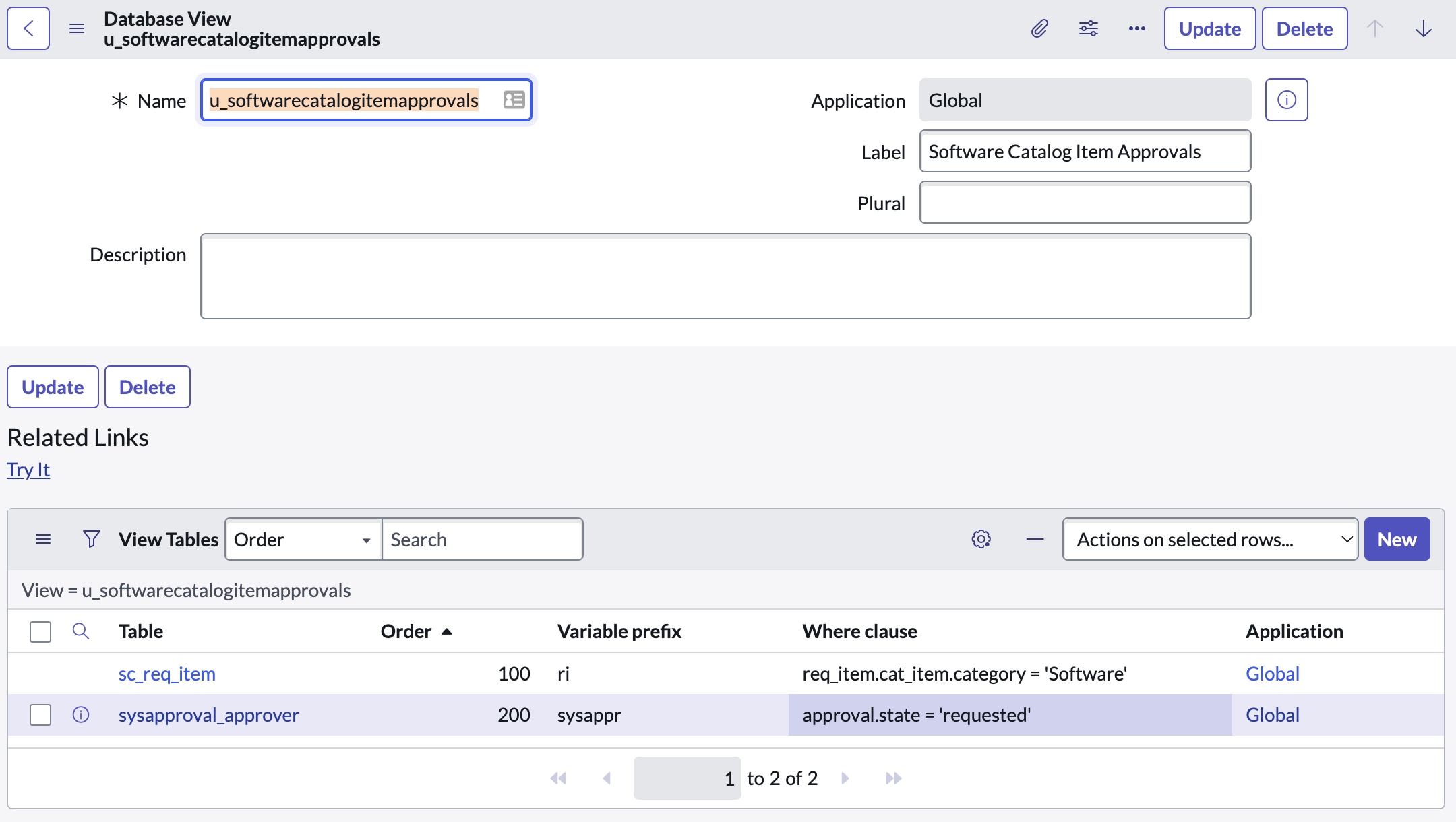Click the read-only Application Global field
The image size is (1456, 822).
pos(1085,100)
